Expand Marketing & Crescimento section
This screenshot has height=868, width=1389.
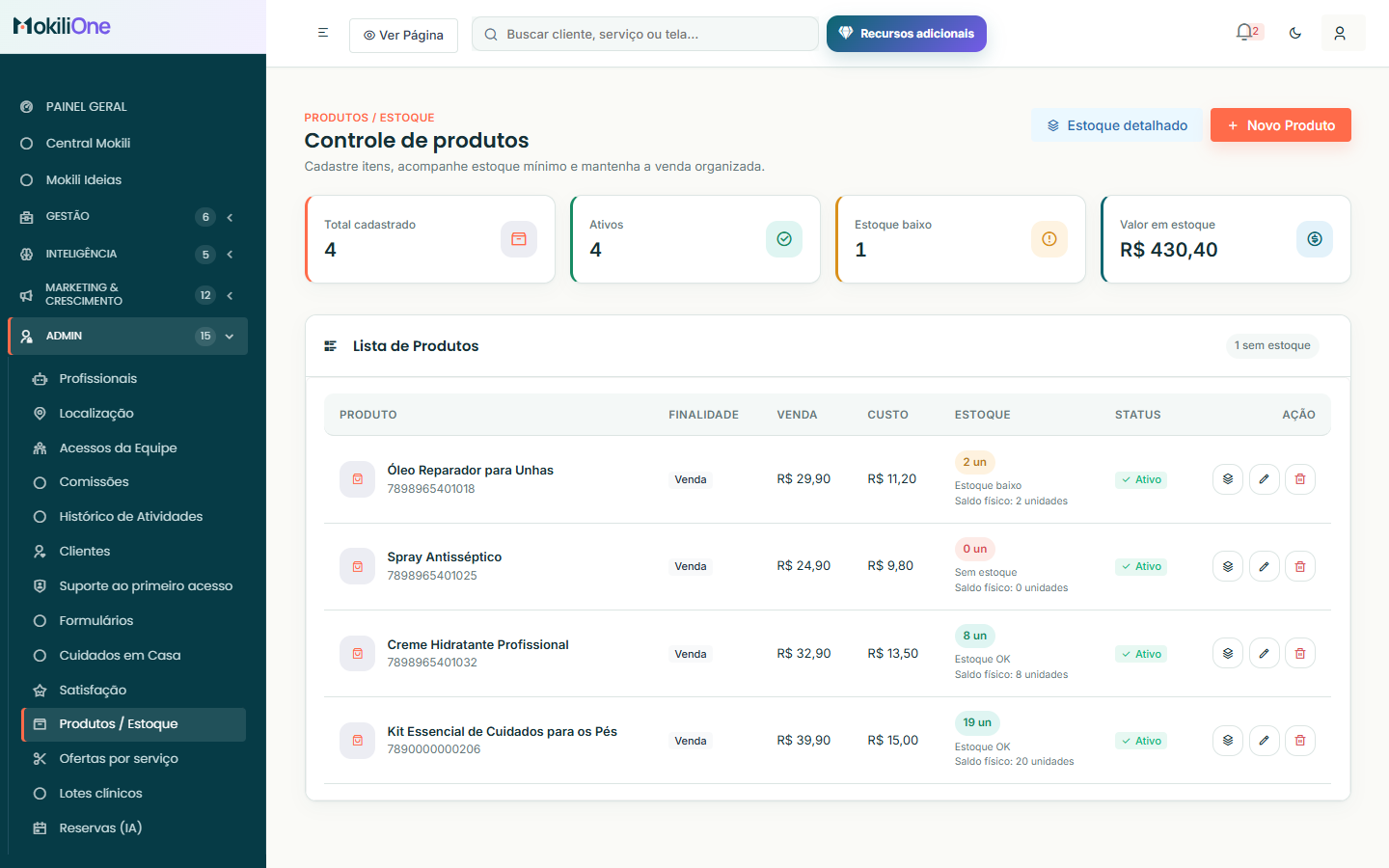[x=127, y=295]
